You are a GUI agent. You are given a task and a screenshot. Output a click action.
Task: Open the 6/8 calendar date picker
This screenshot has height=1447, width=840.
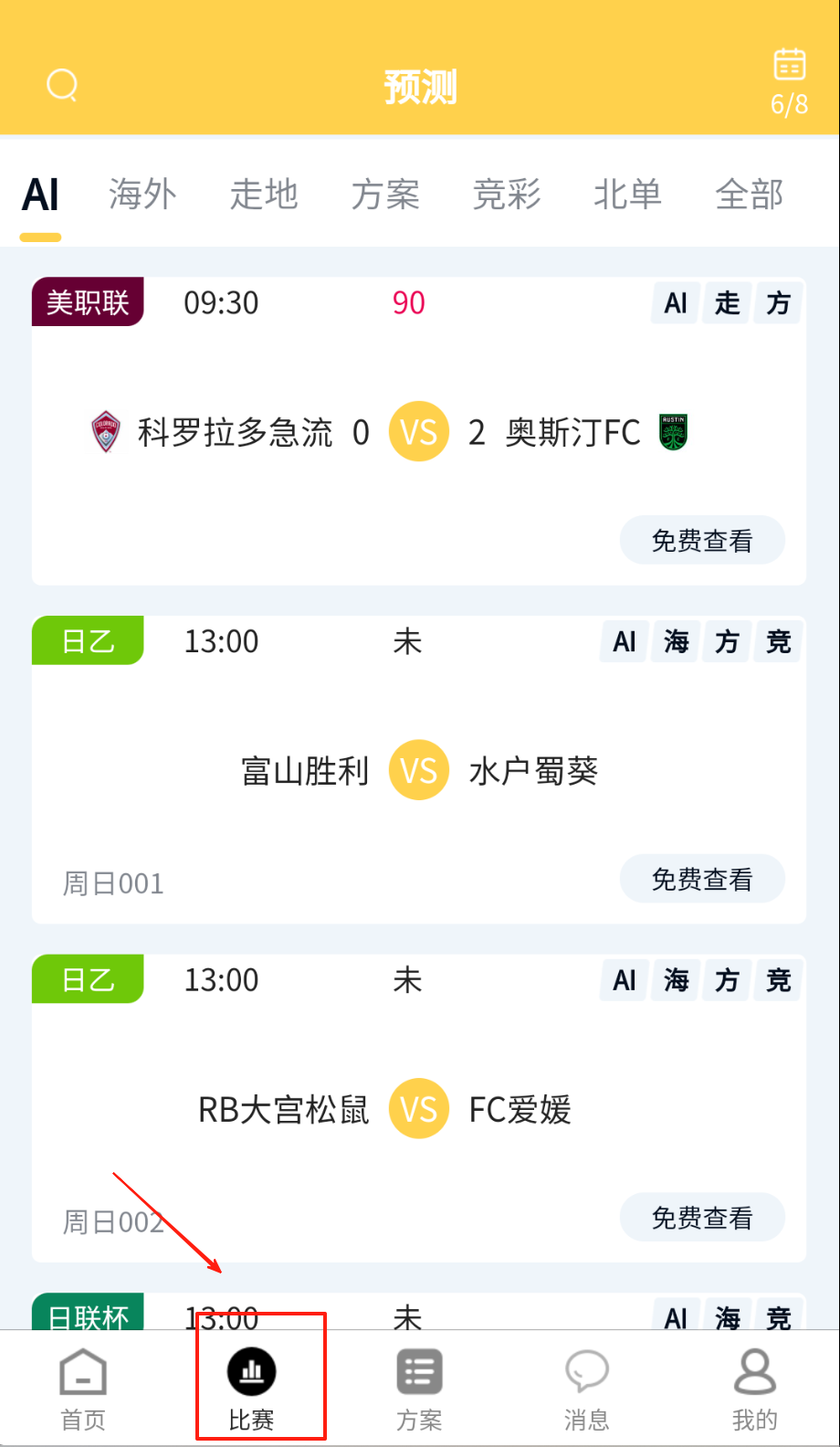pos(789,80)
